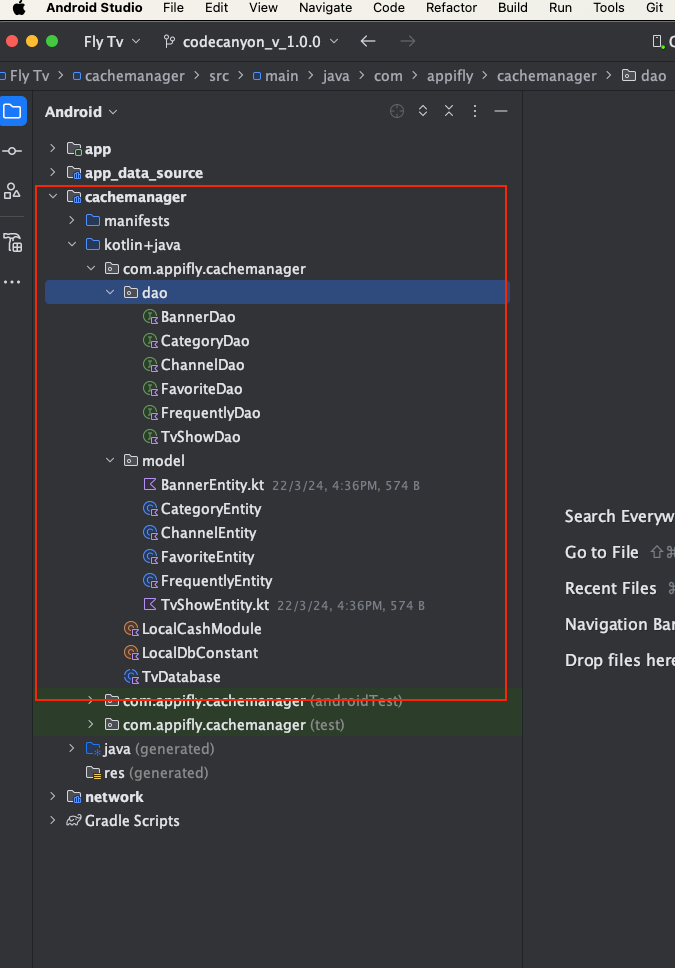Open the Build Variants sidebar icon
Viewport: 675px width, 968px height.
point(13,242)
